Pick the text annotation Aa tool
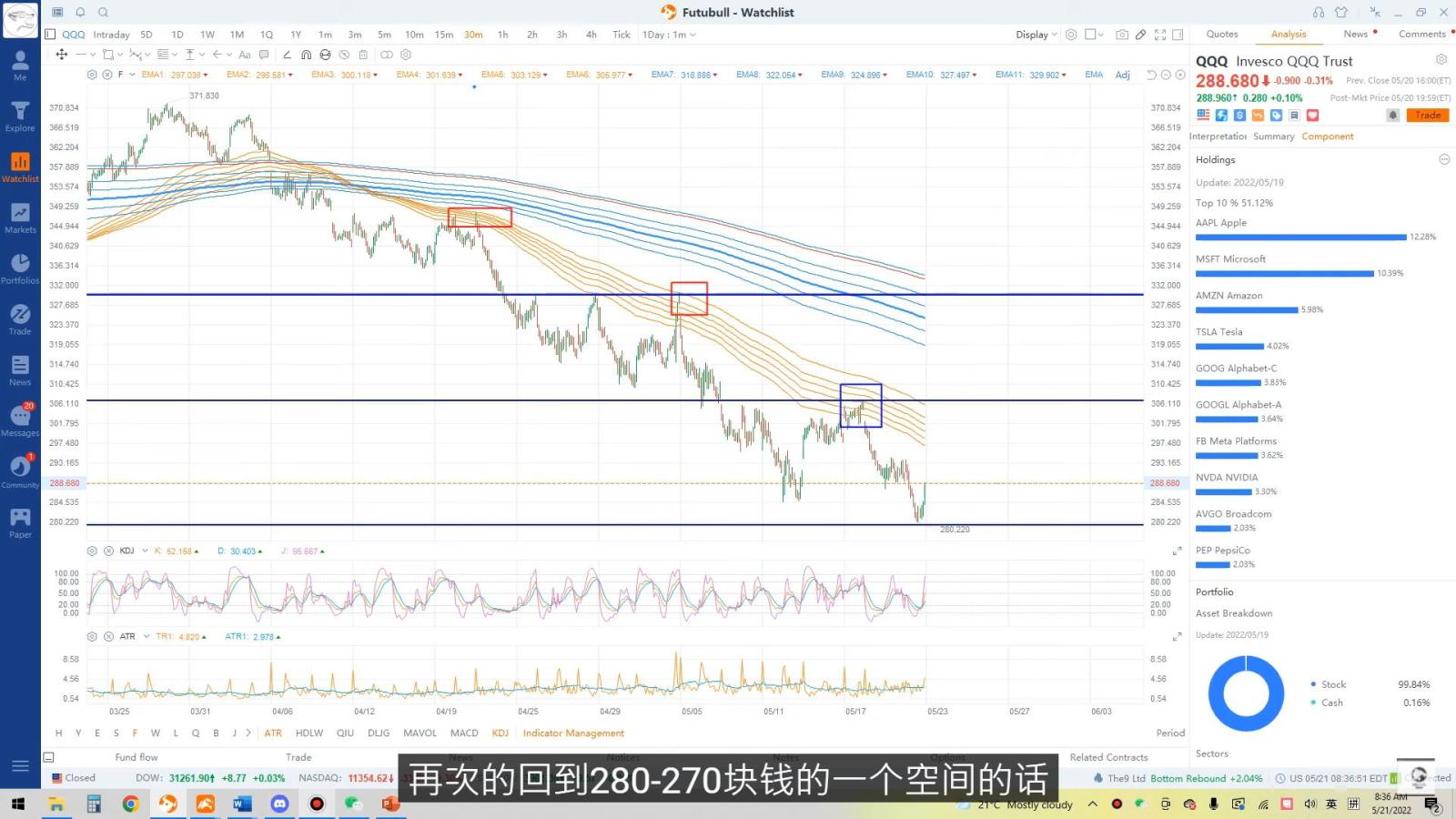 244,55
